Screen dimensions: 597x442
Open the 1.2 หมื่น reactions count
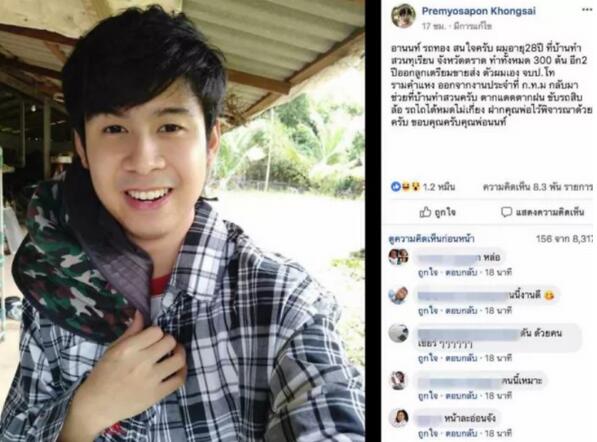pos(439,187)
